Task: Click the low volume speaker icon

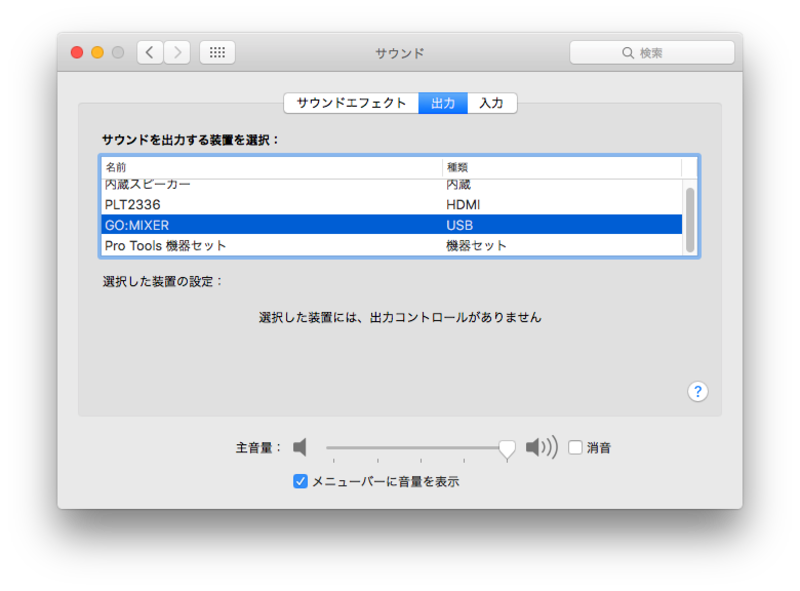Action: coord(300,447)
